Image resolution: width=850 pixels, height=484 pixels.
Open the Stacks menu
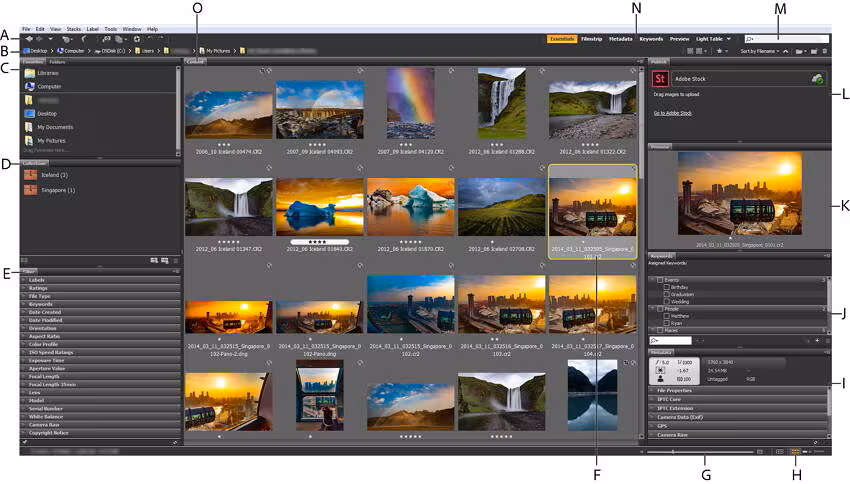tap(74, 29)
